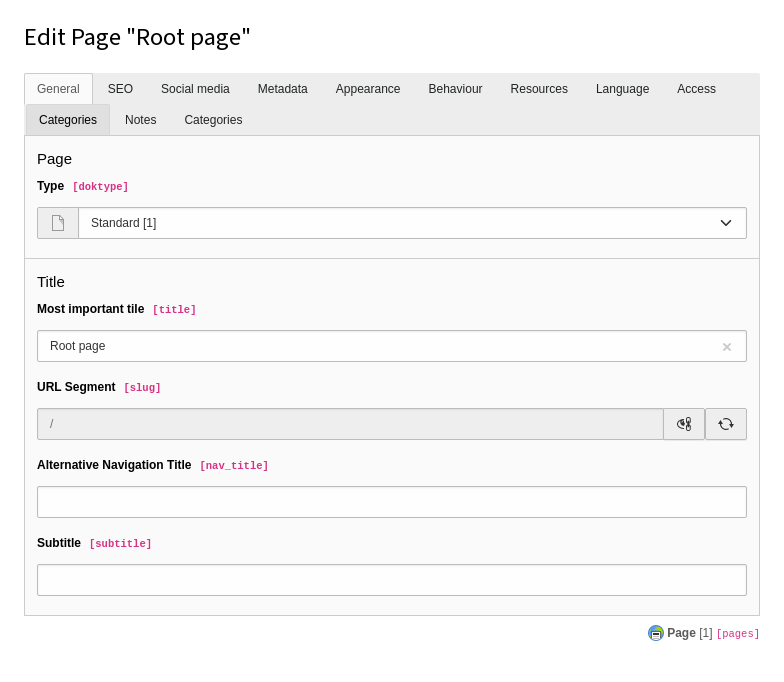The width and height of the screenshot is (784, 682).
Task: Select the Language tab
Action: coord(622,89)
